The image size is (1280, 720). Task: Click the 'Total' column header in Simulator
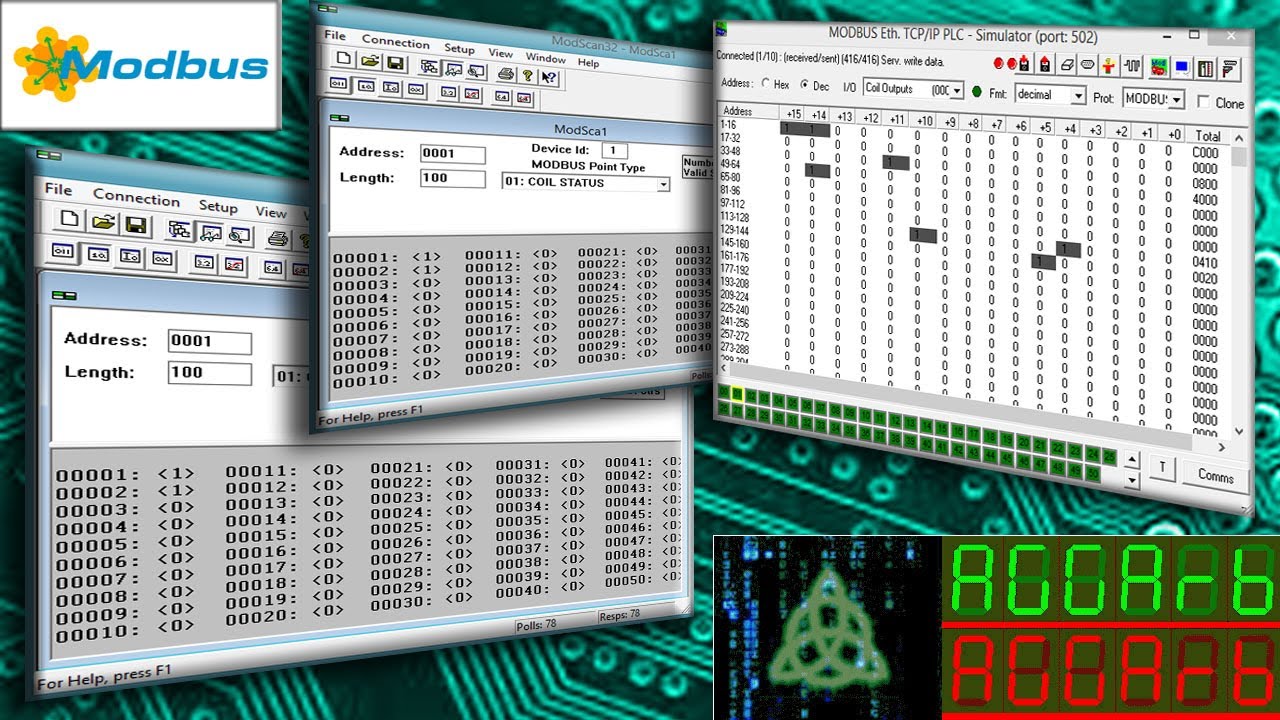[1207, 135]
